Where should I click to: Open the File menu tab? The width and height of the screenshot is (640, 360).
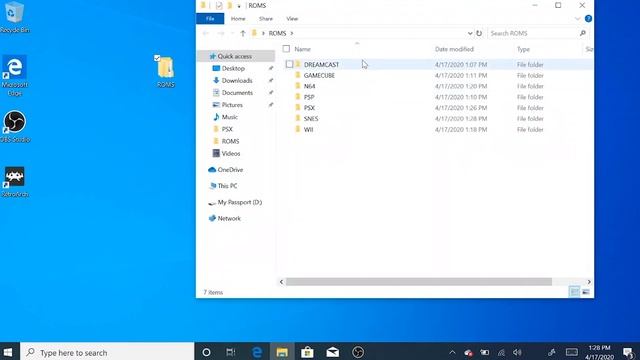point(210,19)
